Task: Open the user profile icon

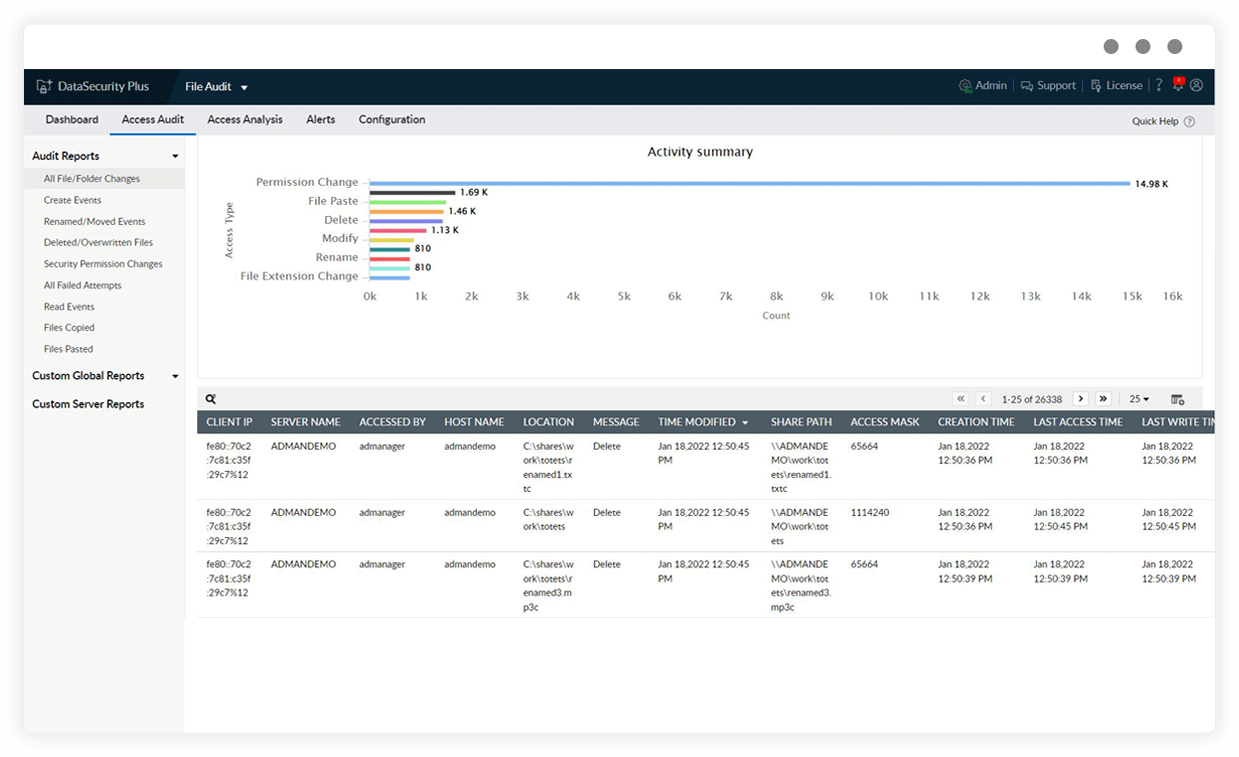Action: click(x=1197, y=86)
